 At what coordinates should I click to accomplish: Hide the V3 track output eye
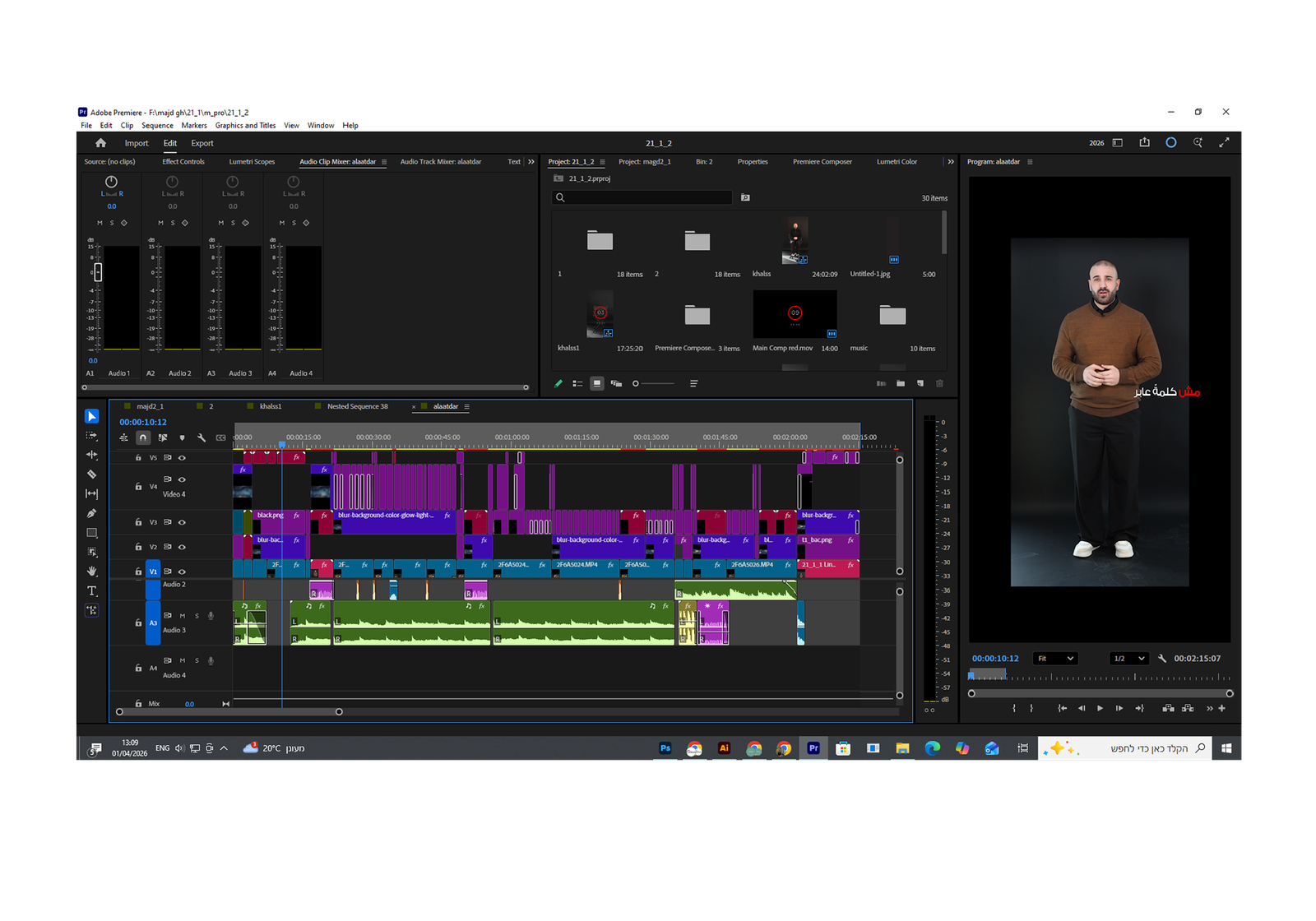tap(182, 522)
